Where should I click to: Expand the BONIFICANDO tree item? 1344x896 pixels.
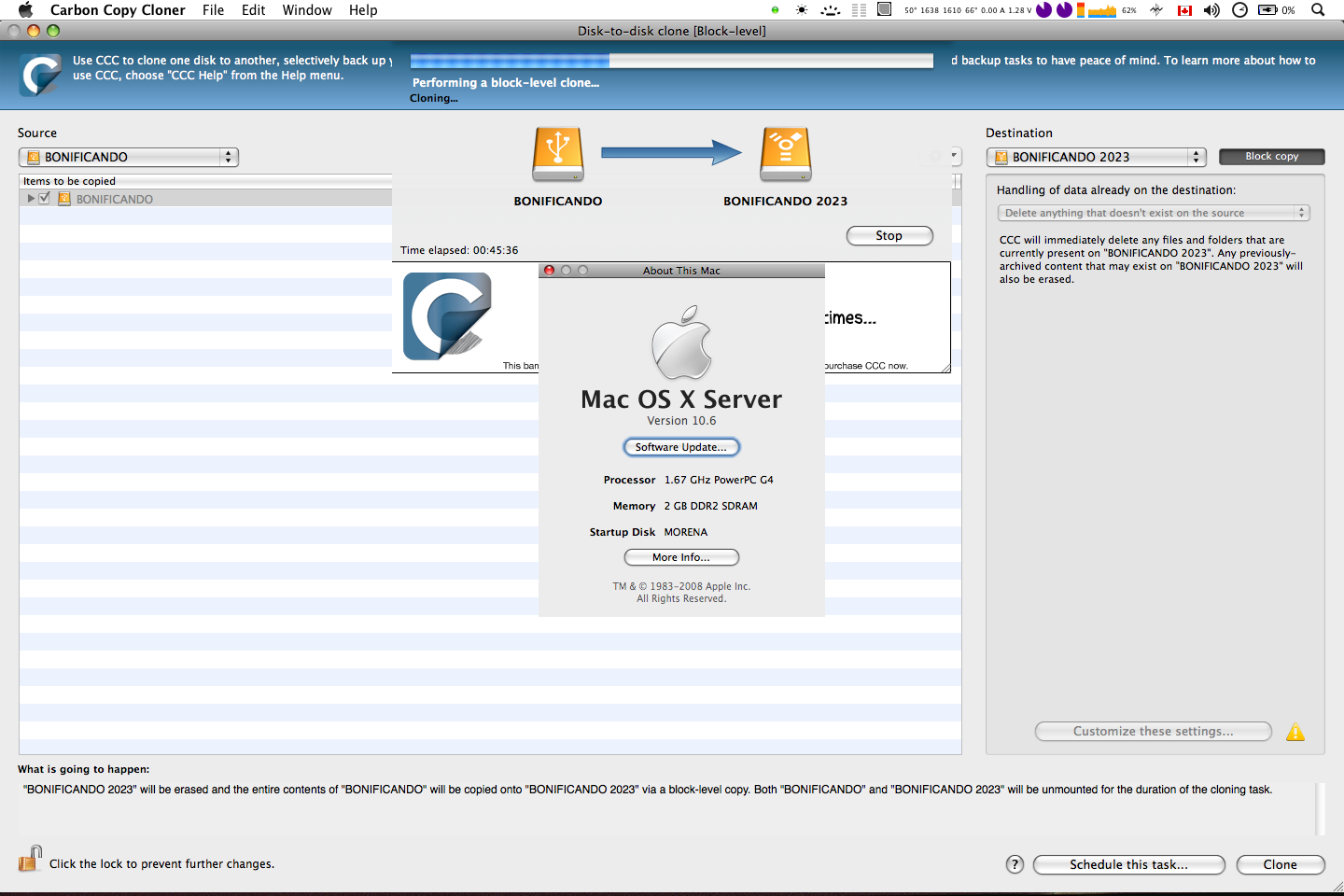click(31, 199)
